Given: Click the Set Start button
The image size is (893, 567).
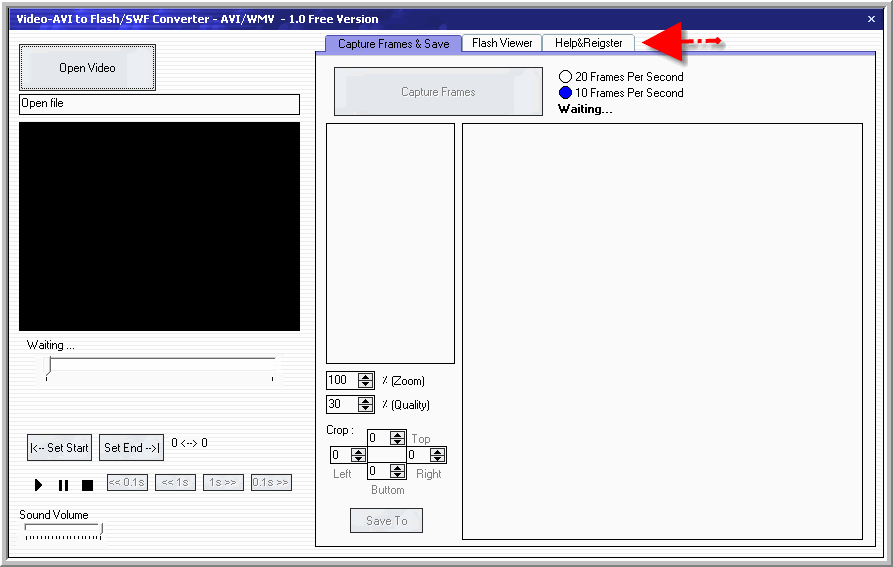Looking at the screenshot, I should pyautogui.click(x=59, y=448).
